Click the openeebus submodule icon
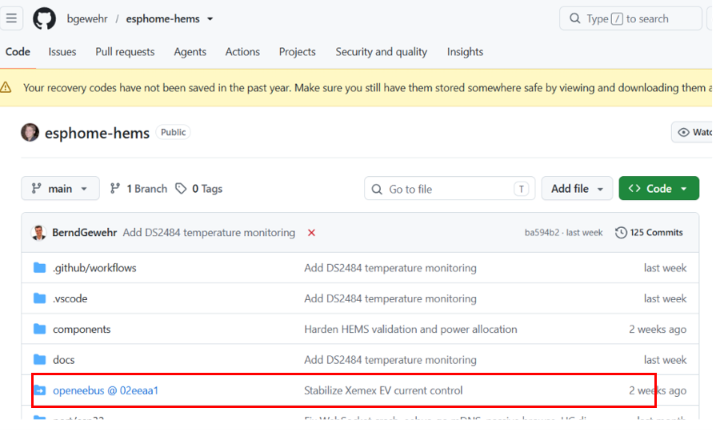Image resolution: width=713 pixels, height=430 pixels. pos(40,390)
